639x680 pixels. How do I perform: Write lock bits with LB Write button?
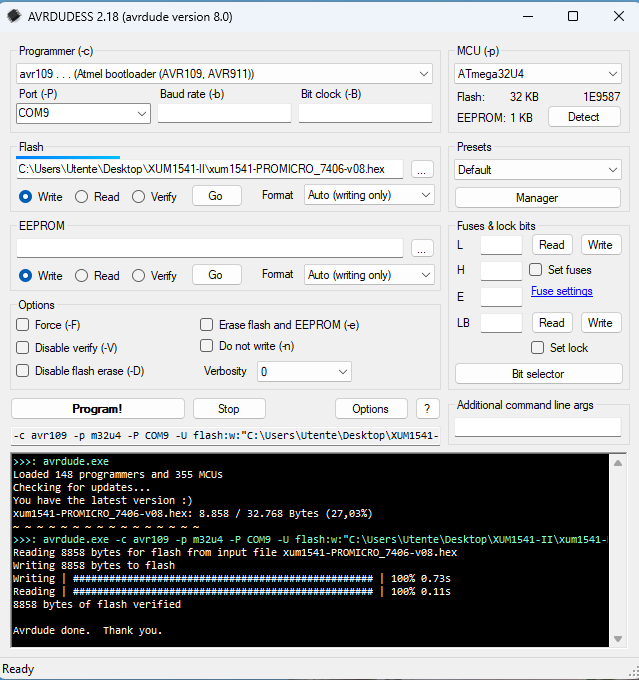click(x=601, y=323)
